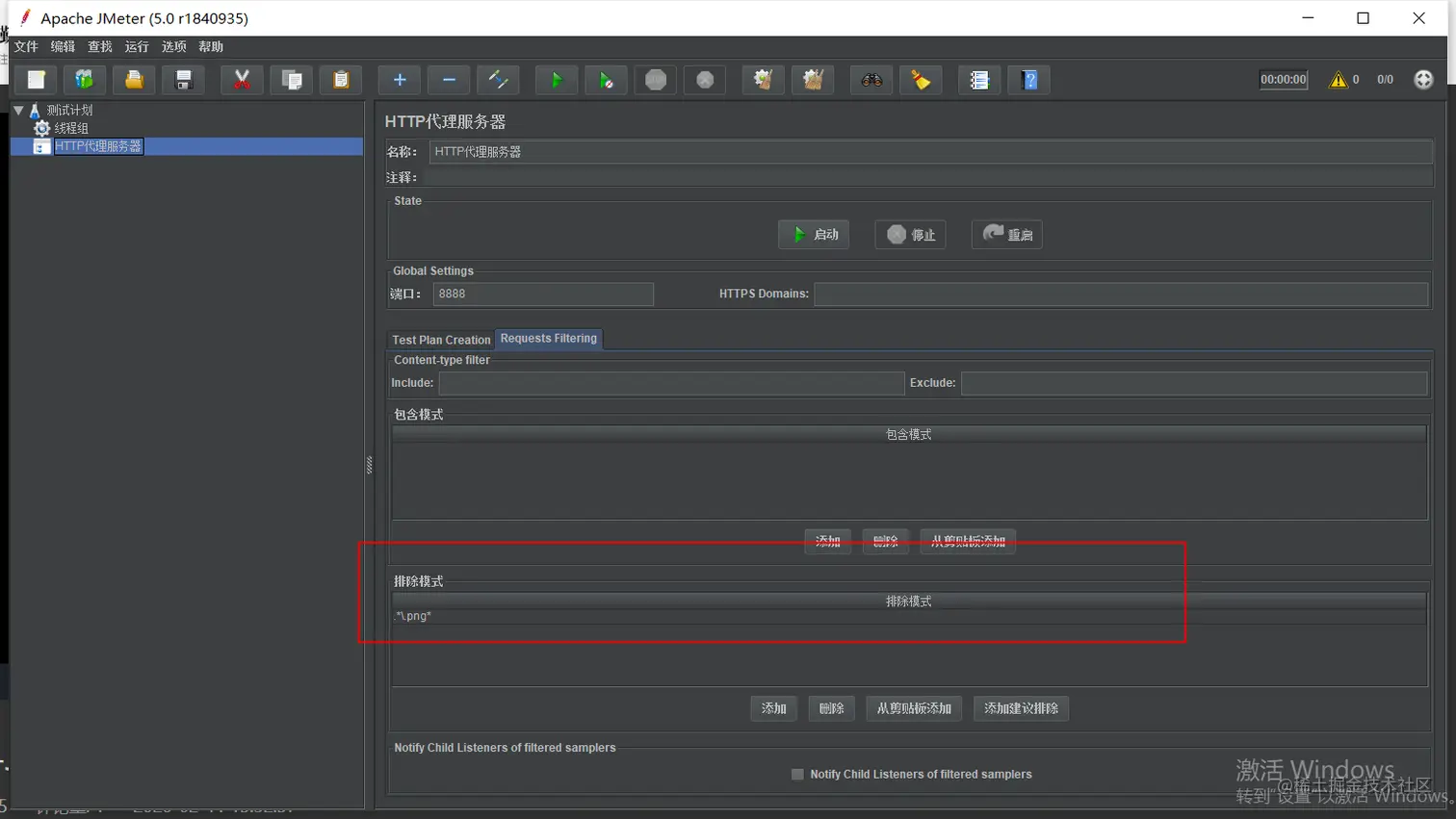Click the remote engines globe icon
1456x819 pixels.
(1423, 80)
